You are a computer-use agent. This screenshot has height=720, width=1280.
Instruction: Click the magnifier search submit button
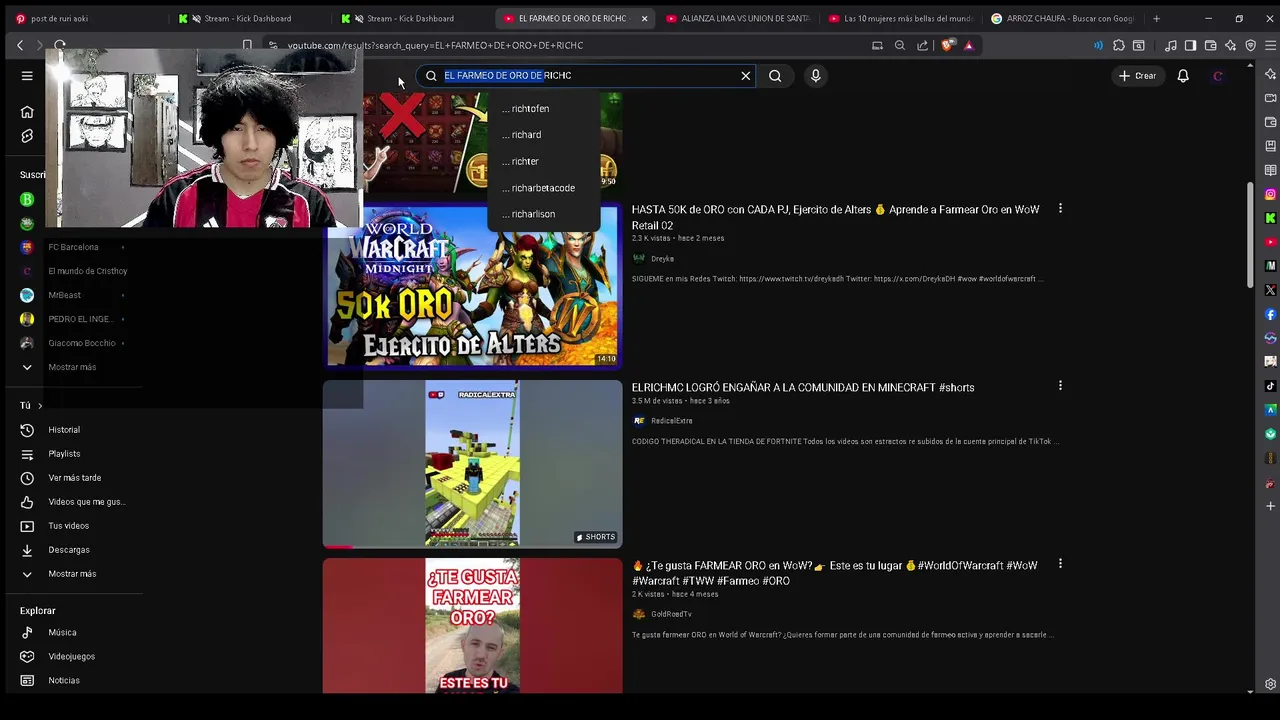coord(775,76)
